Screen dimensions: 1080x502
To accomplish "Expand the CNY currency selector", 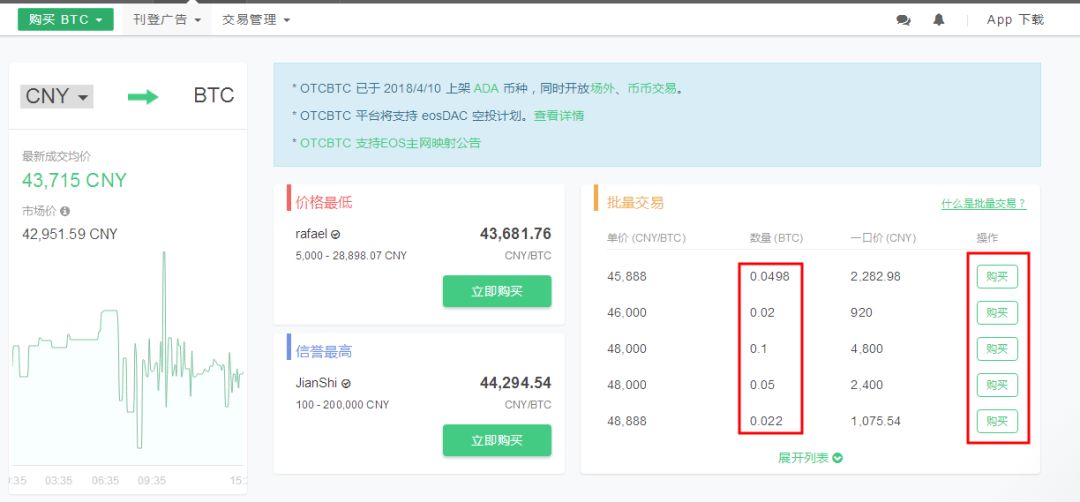I will pos(57,96).
